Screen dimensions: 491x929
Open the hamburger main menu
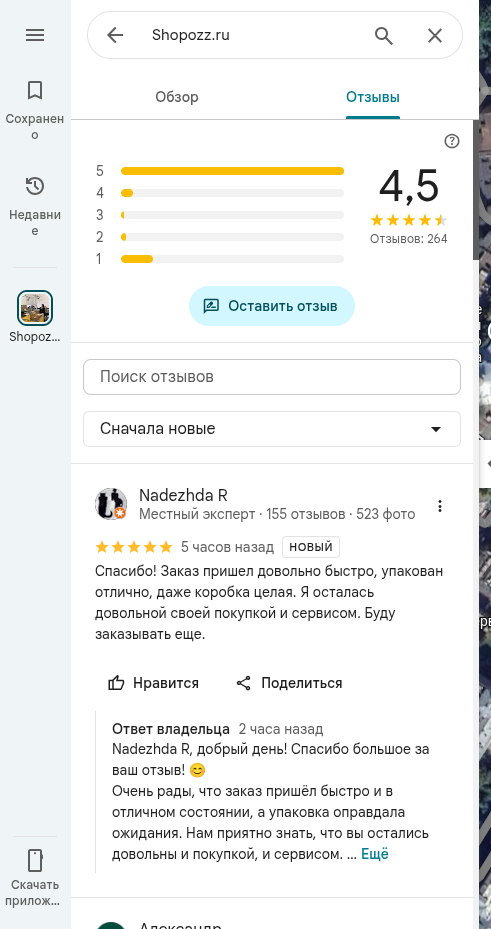coord(35,36)
